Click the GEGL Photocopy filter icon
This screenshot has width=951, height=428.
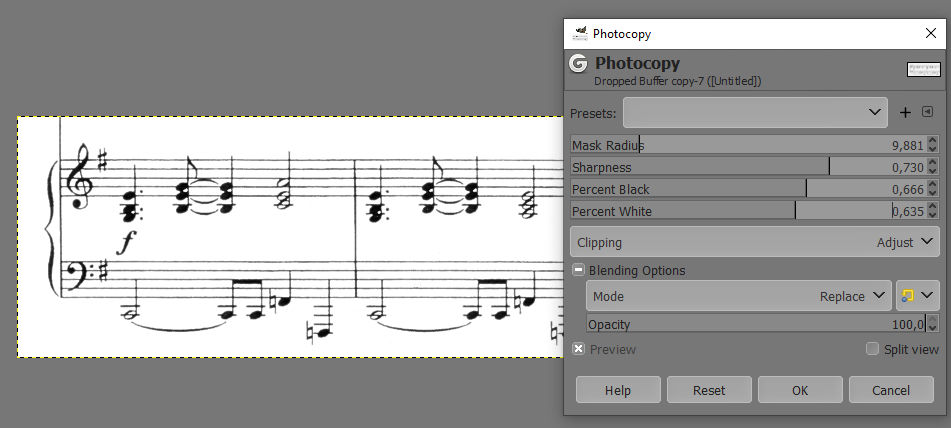578,64
